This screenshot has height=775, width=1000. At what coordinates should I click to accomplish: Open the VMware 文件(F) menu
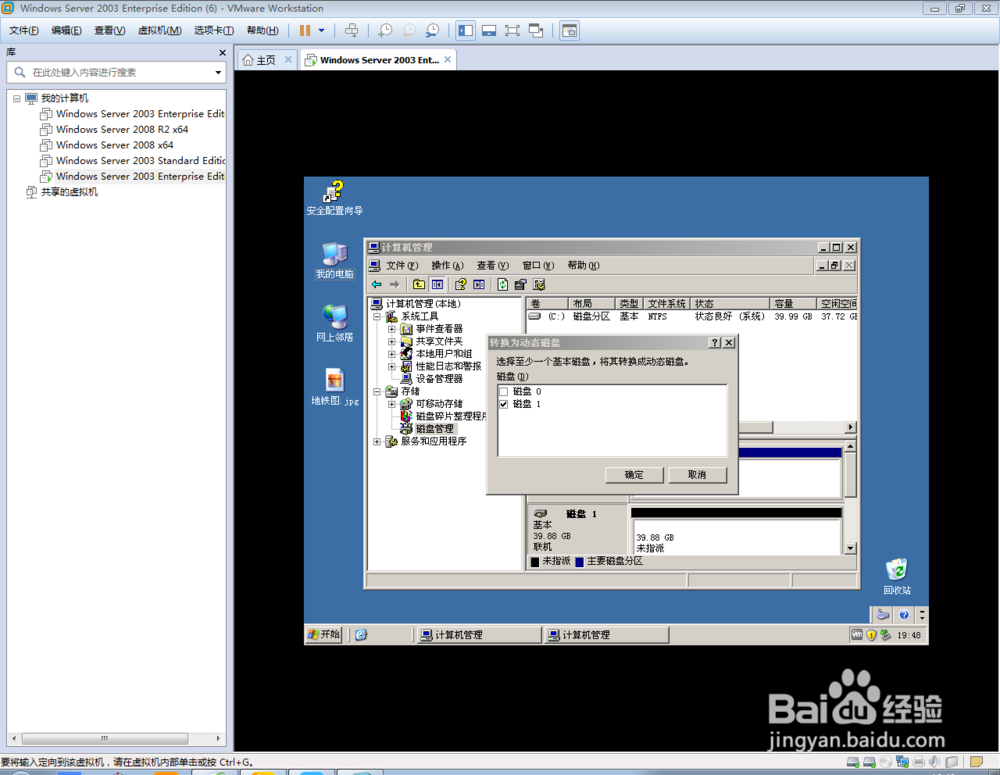[x=24, y=31]
